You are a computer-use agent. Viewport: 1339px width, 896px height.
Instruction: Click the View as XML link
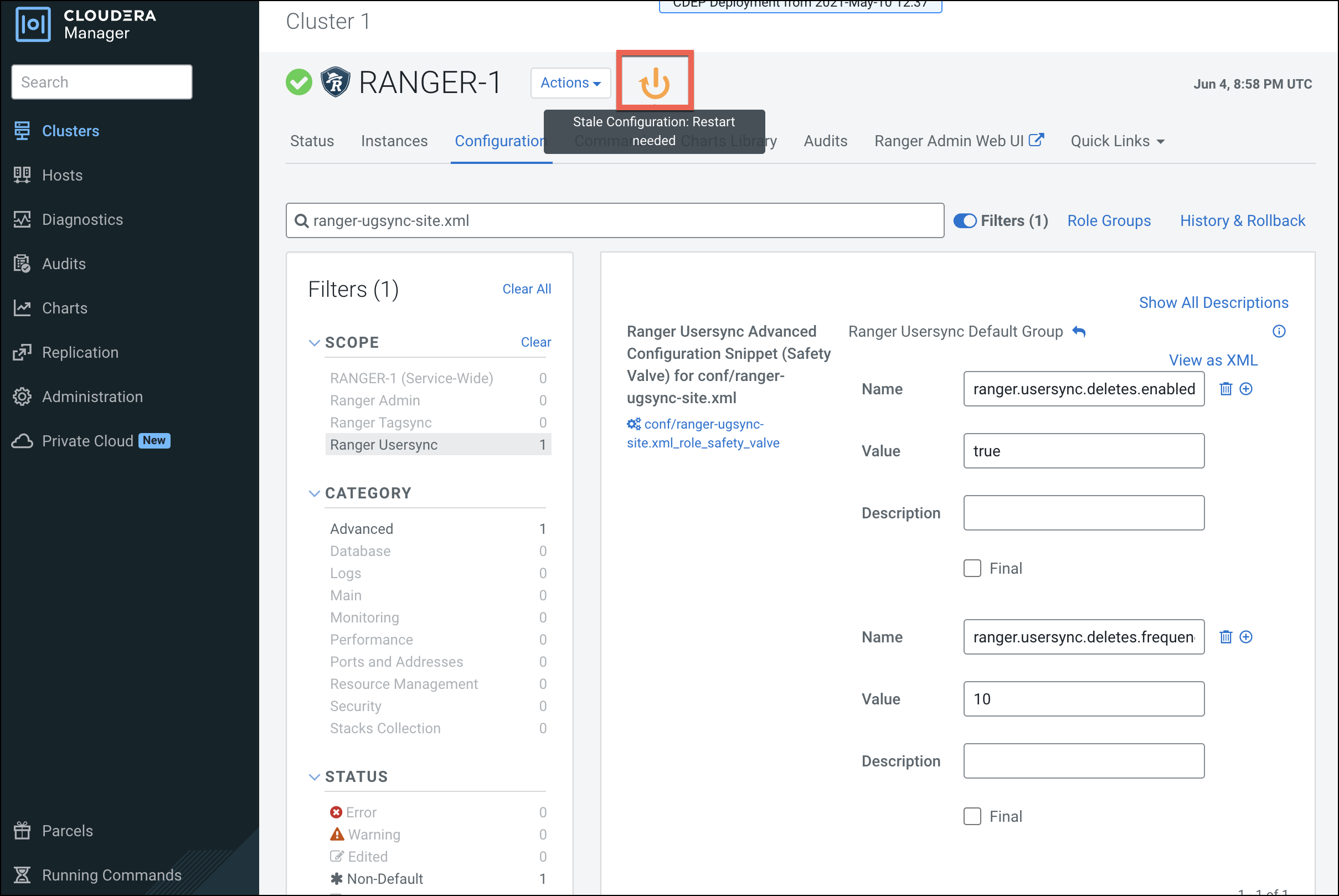pyautogui.click(x=1213, y=361)
